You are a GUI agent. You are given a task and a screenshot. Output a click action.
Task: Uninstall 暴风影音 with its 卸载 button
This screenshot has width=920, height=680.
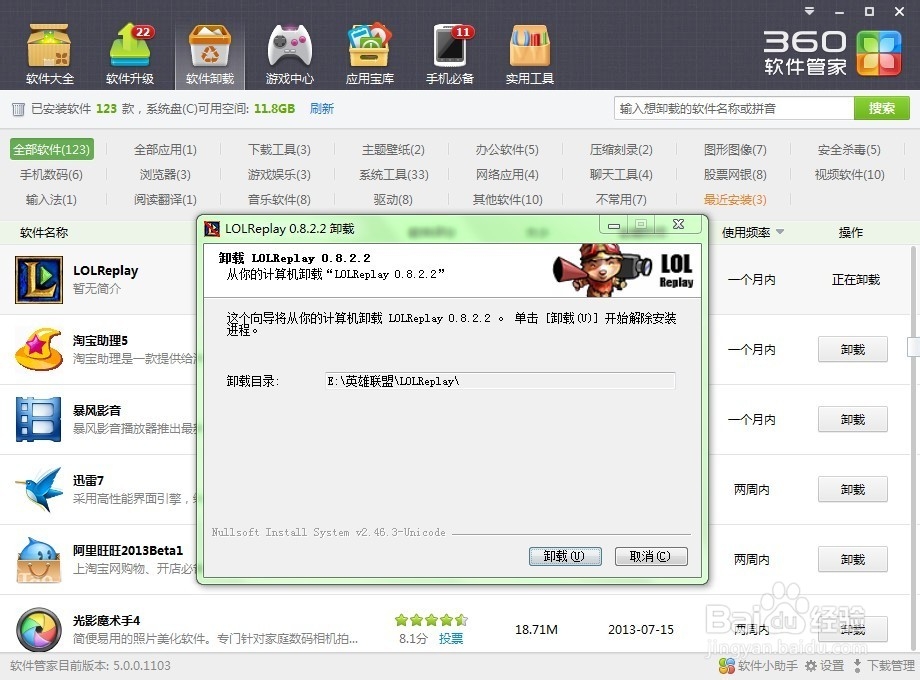click(x=853, y=419)
